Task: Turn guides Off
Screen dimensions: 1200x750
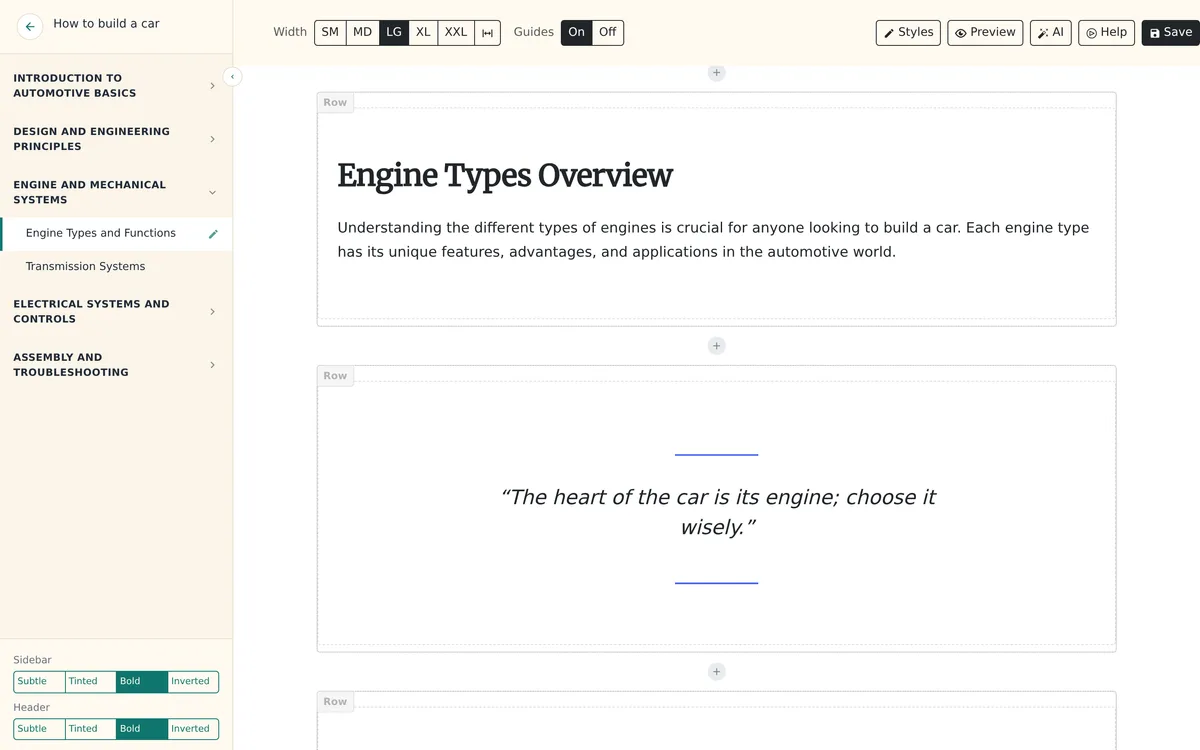Action: point(608,32)
